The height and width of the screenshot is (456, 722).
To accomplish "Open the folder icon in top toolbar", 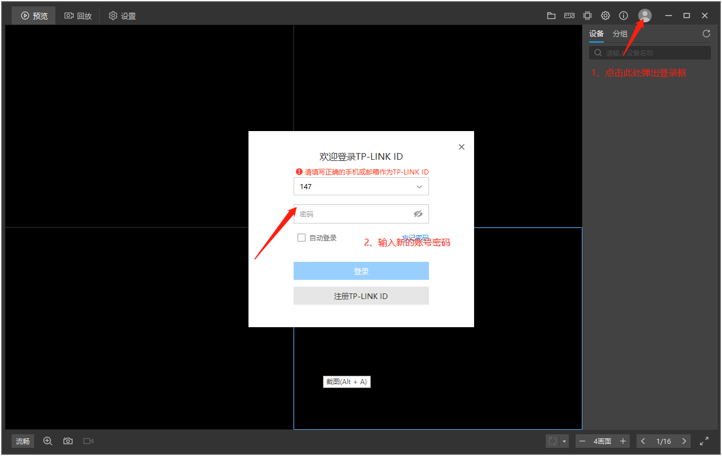I will point(551,16).
